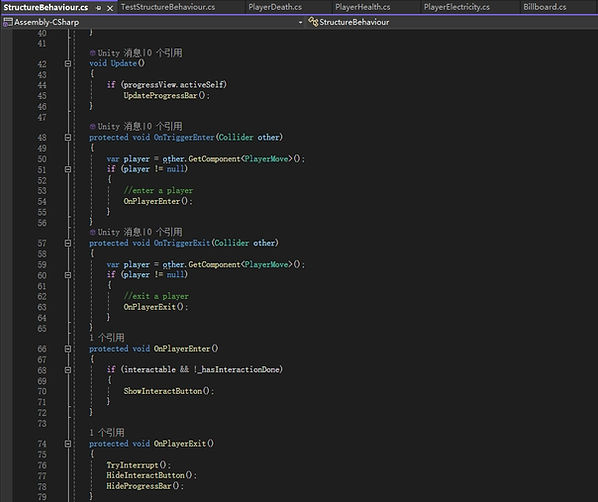The height and width of the screenshot is (502, 598).
Task: Click _hasInteractionDone in the if condition
Action: click(x=238, y=369)
